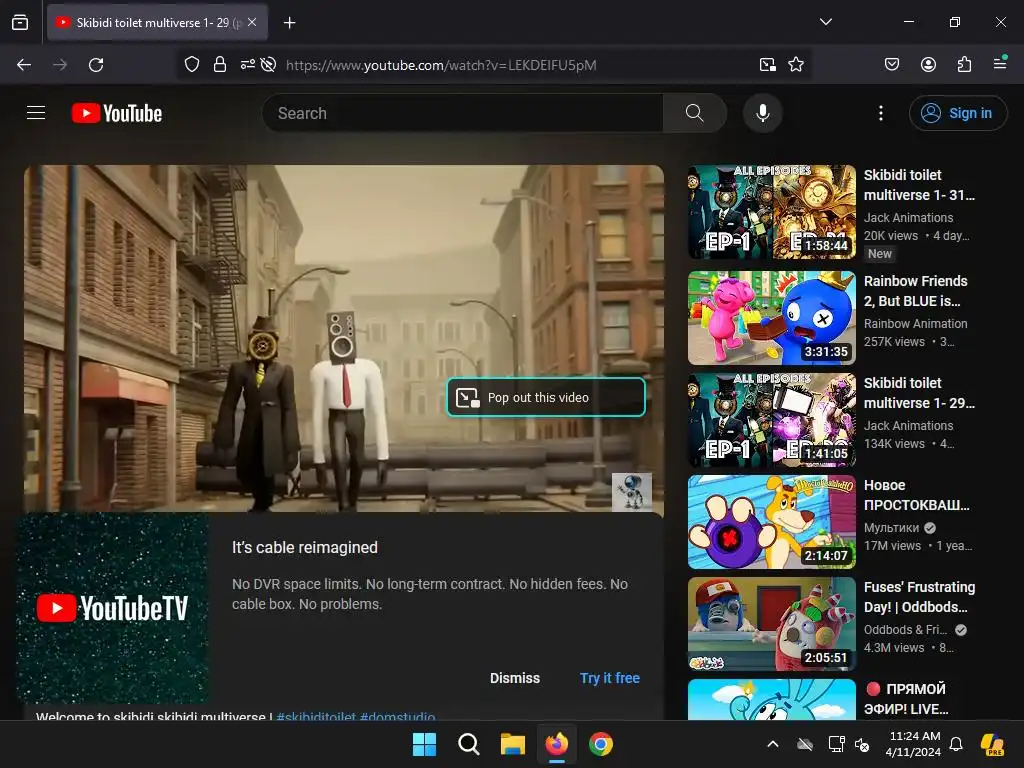Click the Мультики channel name
Viewport: 1024px width, 768px height.
click(891, 528)
